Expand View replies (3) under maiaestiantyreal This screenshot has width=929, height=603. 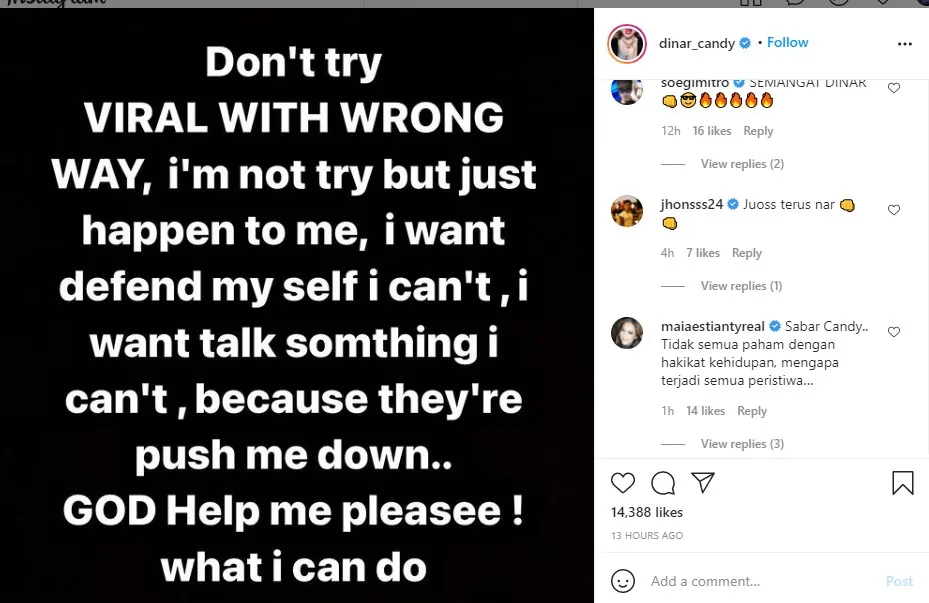[742, 444]
